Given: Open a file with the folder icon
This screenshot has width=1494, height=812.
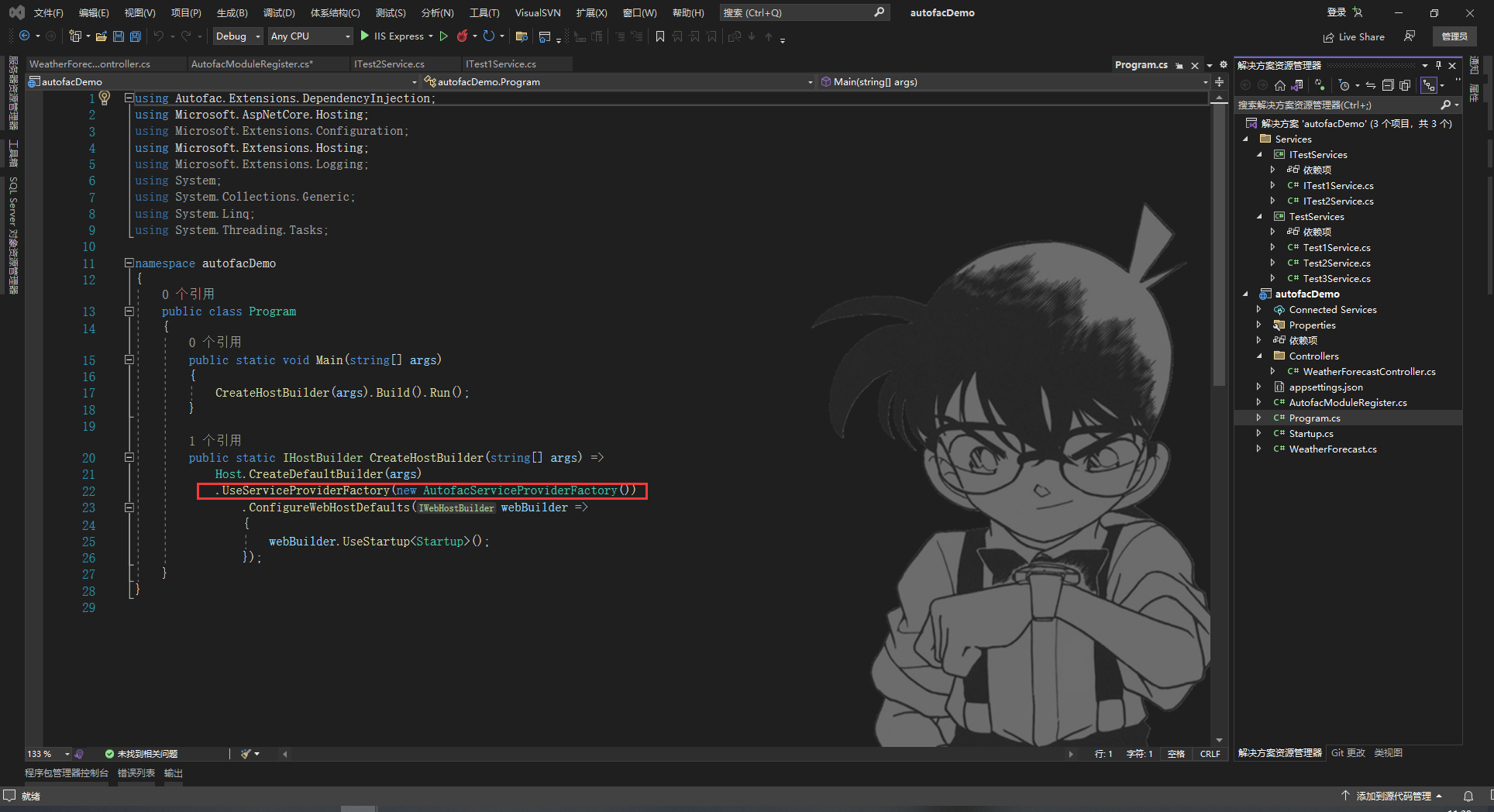Looking at the screenshot, I should (102, 36).
